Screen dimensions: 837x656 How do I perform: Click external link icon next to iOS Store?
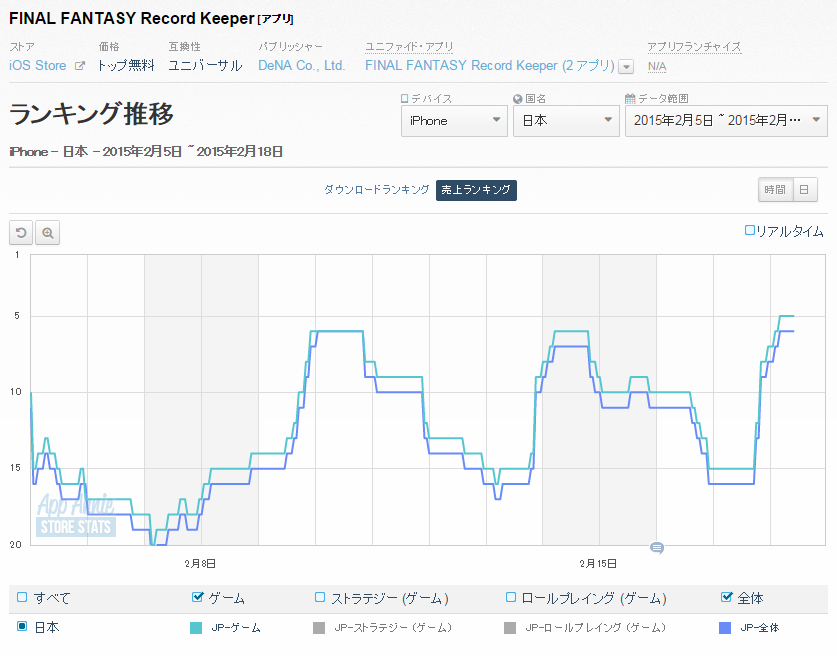[x=80, y=66]
